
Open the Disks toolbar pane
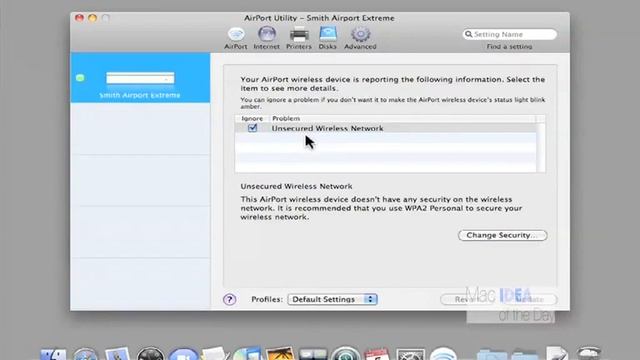point(328,38)
